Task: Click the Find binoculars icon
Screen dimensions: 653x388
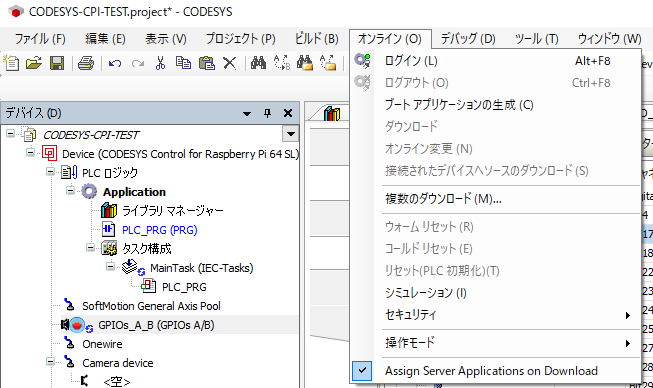Action: [258, 63]
